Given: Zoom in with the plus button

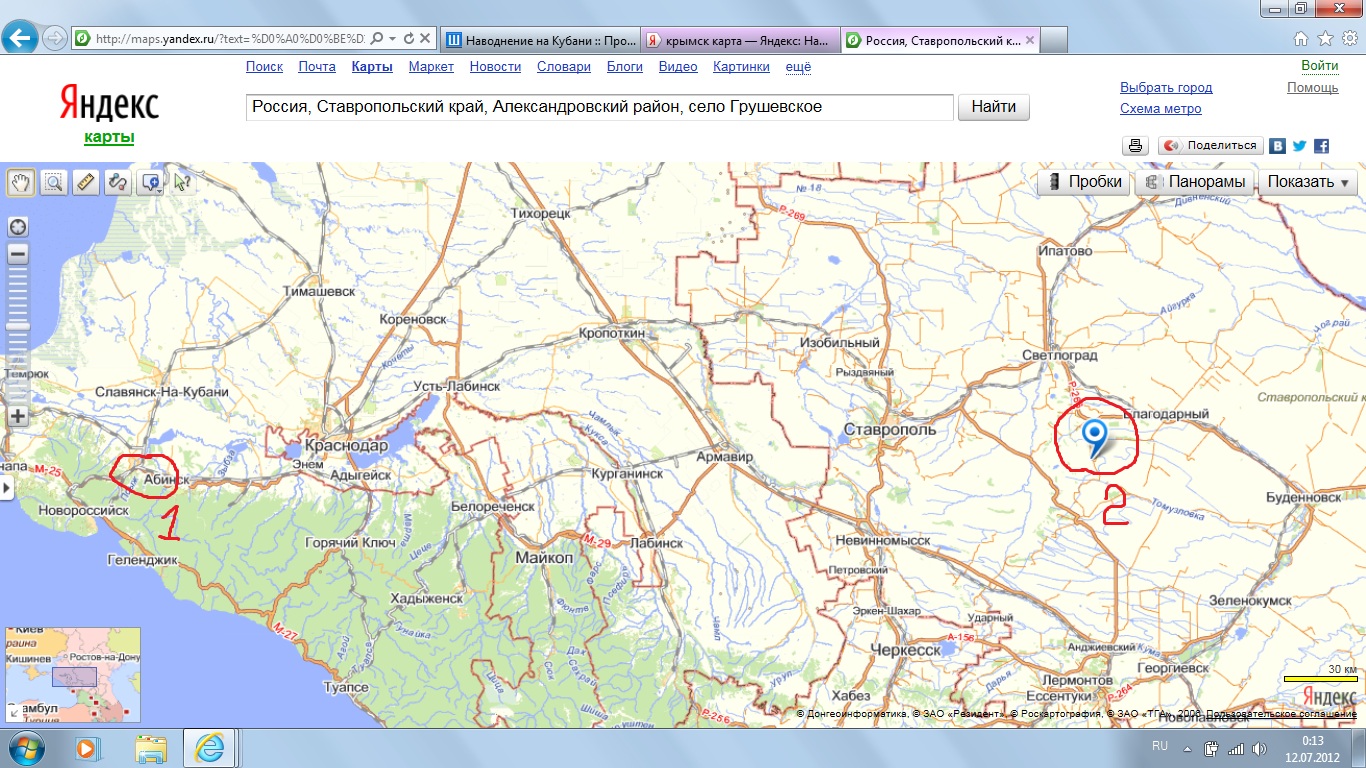Looking at the screenshot, I should click(x=18, y=417).
